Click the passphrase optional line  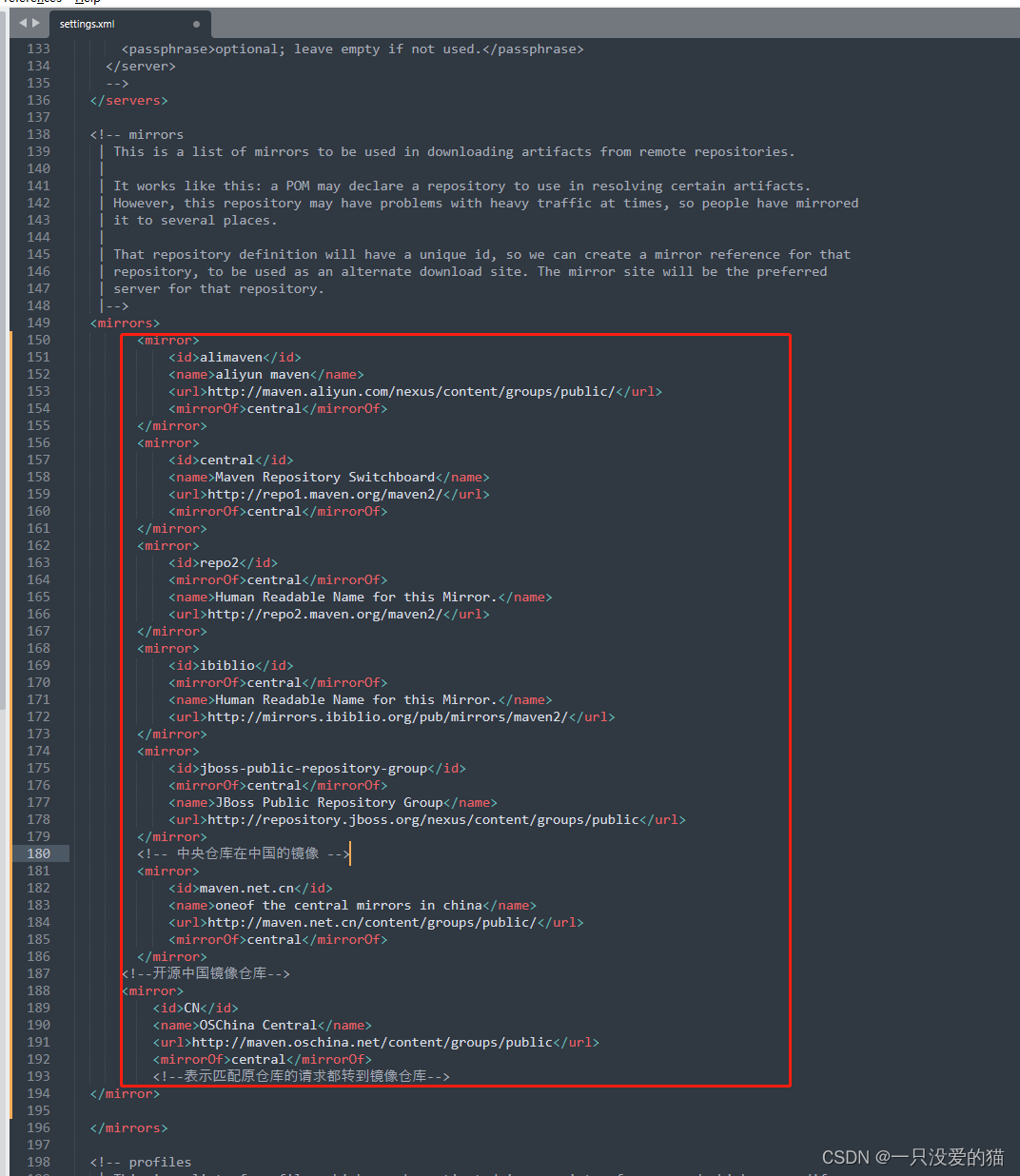point(353,49)
